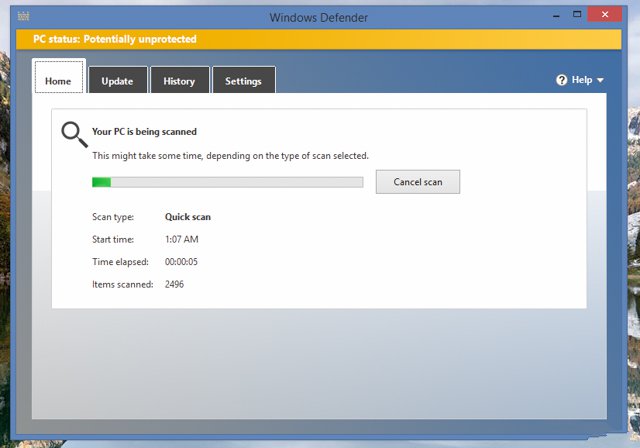
Task: Open the Update tab
Action: [118, 80]
